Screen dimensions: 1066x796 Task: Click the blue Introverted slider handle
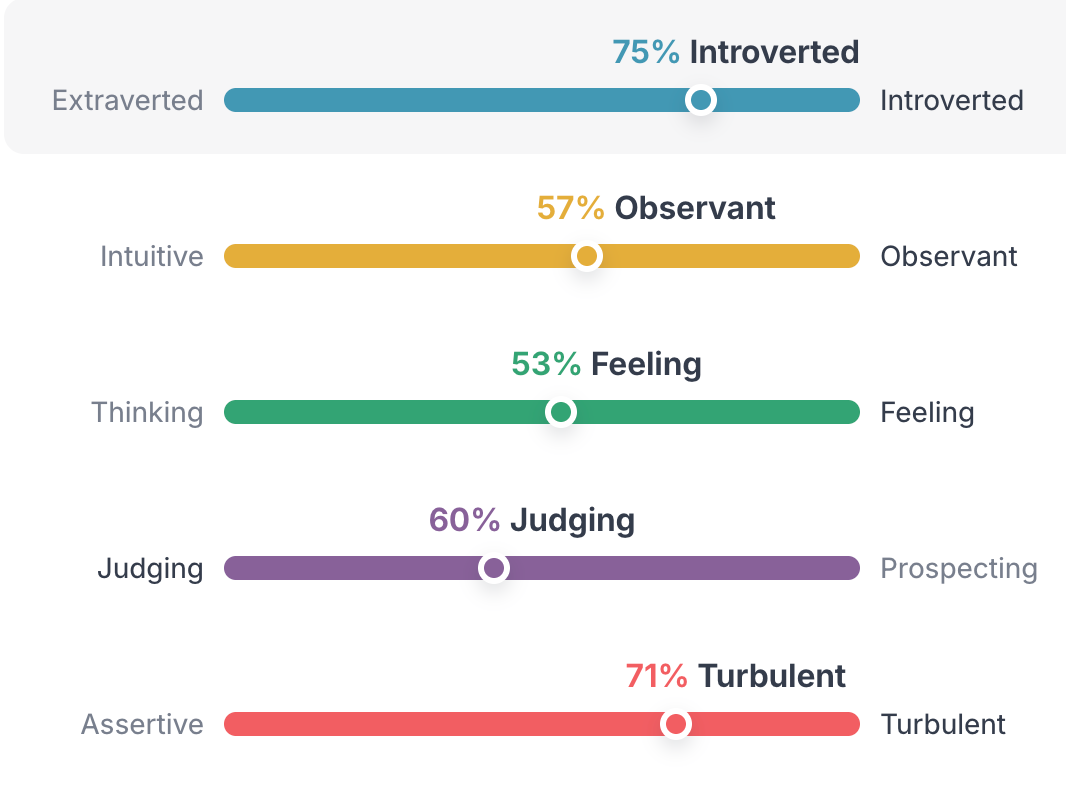pos(701,100)
